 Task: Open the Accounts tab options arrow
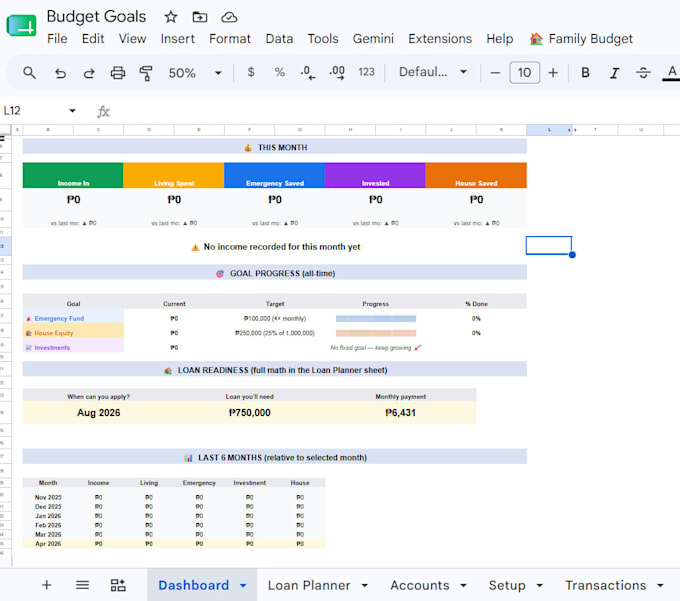tap(463, 586)
